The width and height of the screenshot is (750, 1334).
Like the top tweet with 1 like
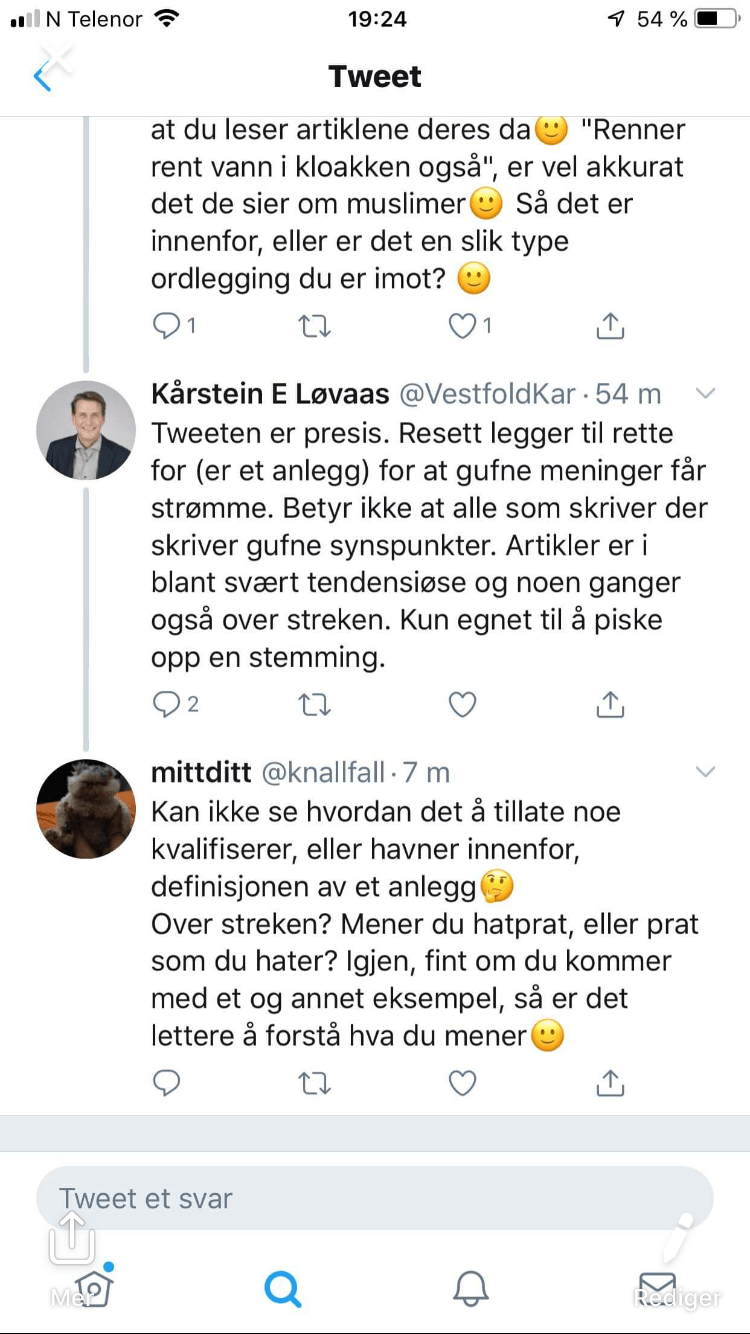(x=462, y=326)
